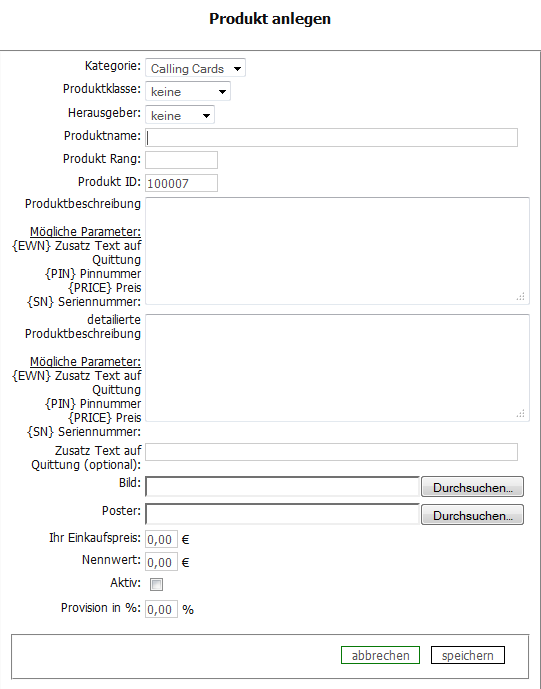Expand the Produktklasse dropdown
This screenshot has width=541, height=689.
(188, 91)
